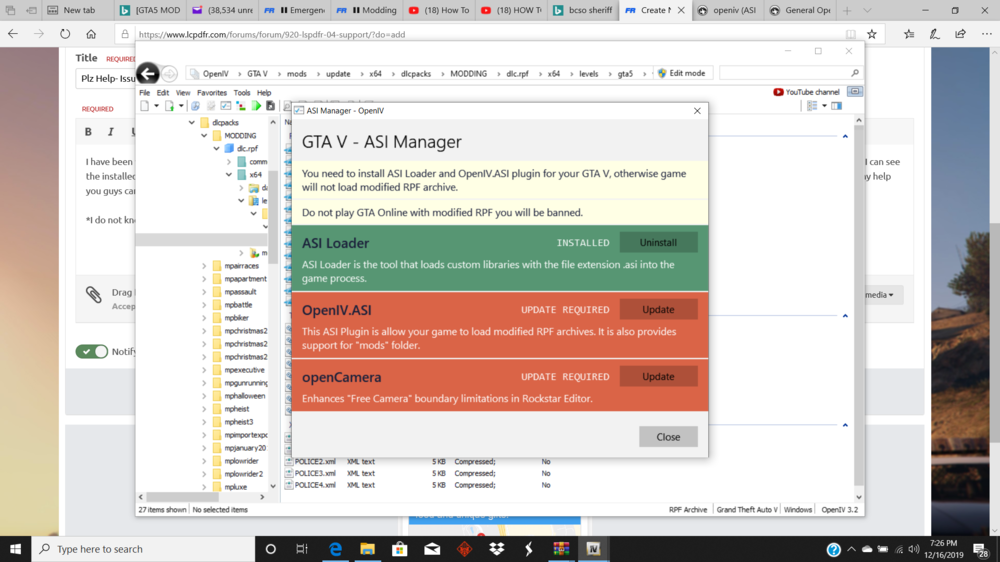Open File Explorer from the taskbar

(x=367, y=549)
